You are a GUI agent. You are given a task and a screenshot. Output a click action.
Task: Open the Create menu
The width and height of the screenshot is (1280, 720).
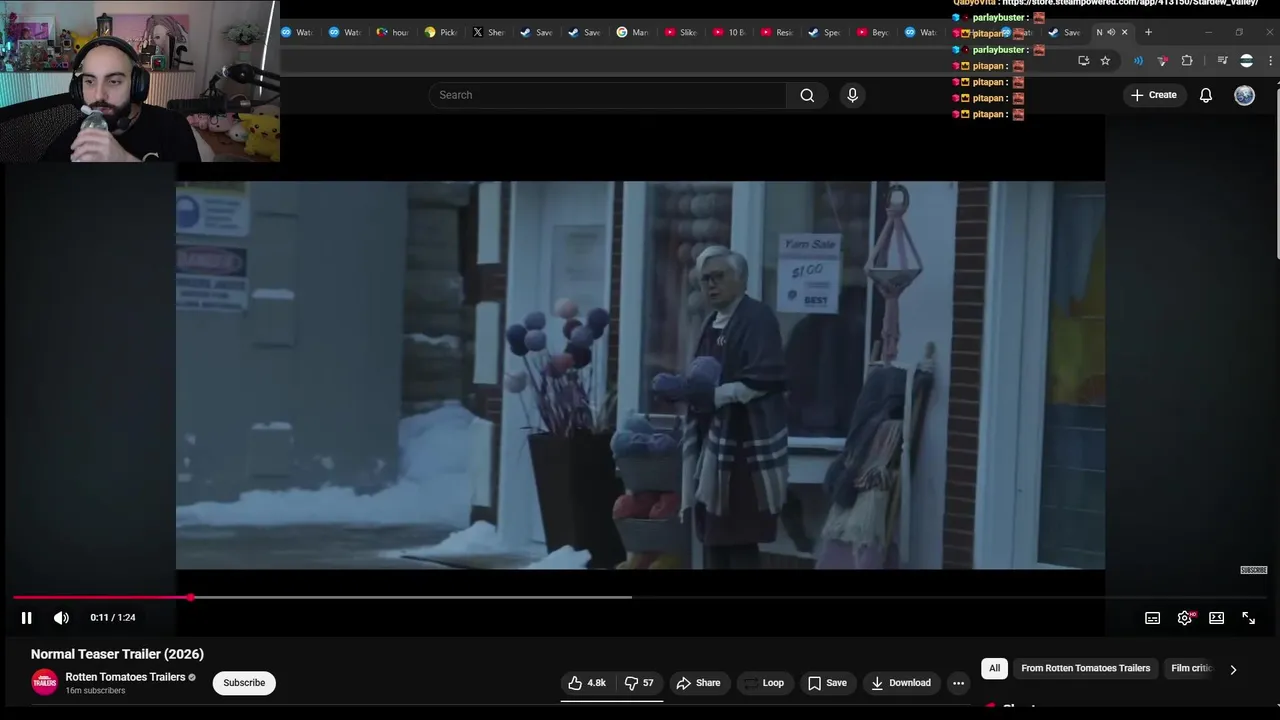(x=1153, y=95)
